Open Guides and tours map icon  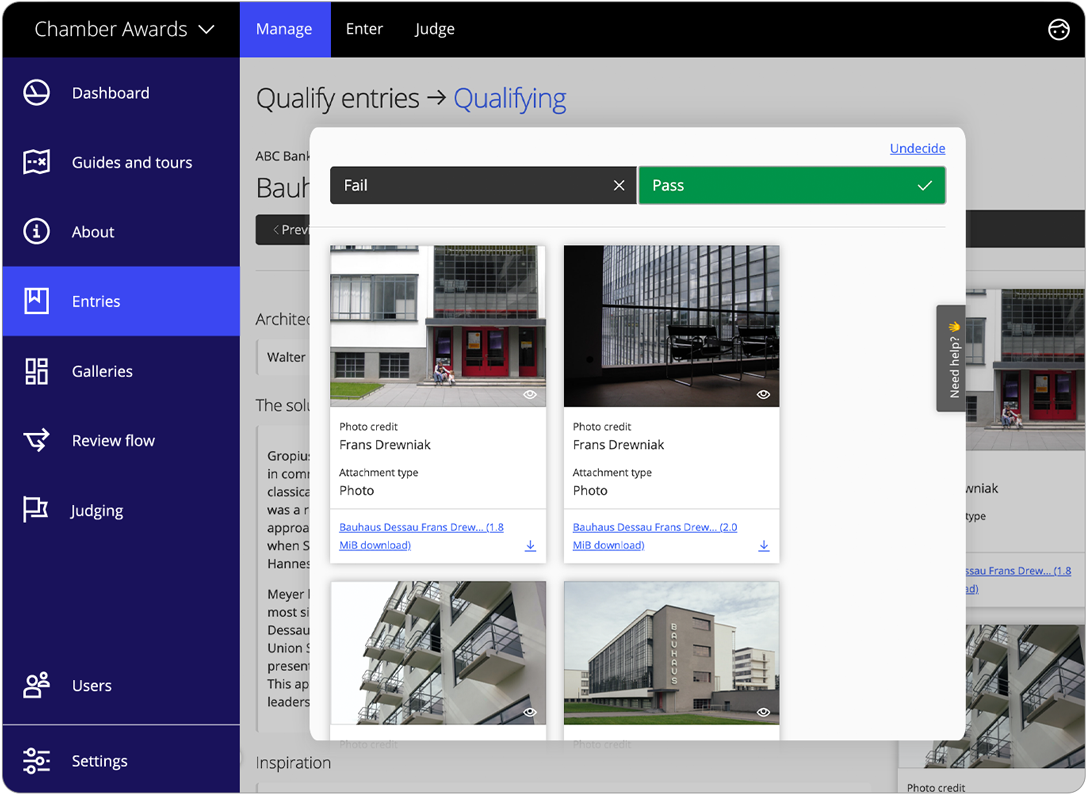click(37, 162)
